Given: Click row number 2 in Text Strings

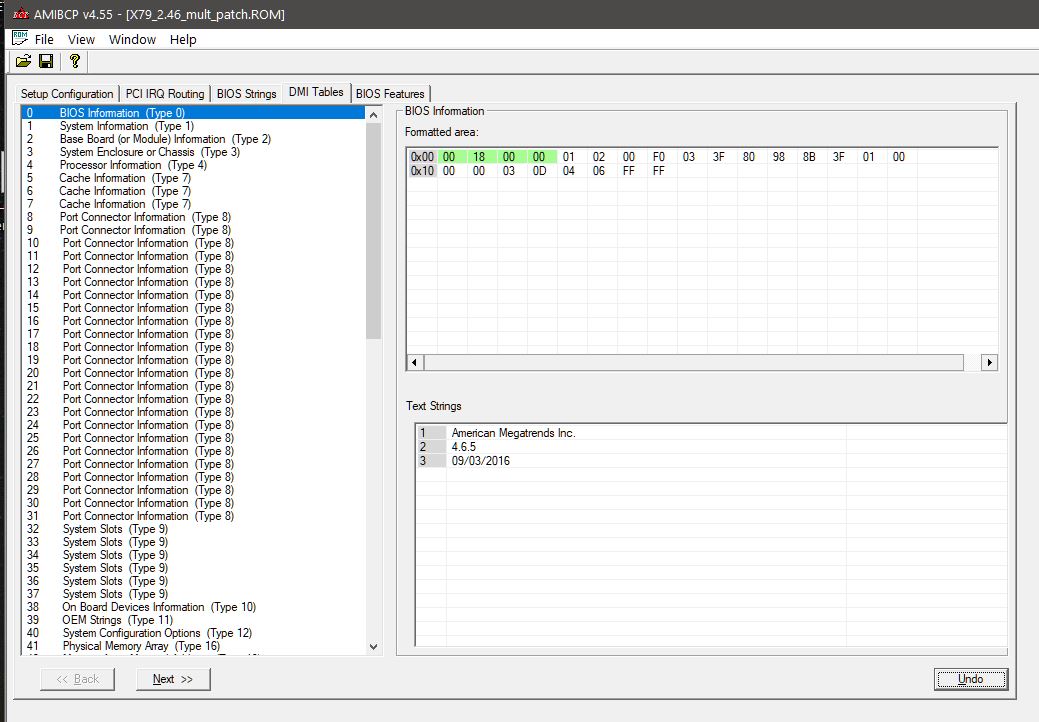Looking at the screenshot, I should click(x=431, y=447).
